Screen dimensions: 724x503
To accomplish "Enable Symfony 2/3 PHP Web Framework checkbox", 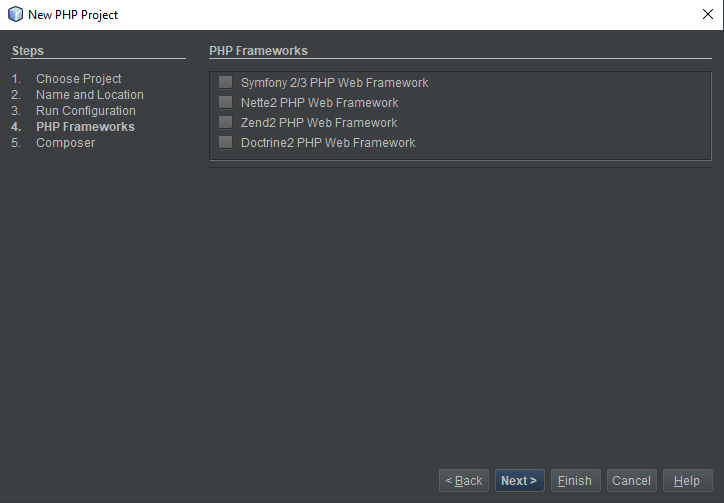I will (225, 82).
